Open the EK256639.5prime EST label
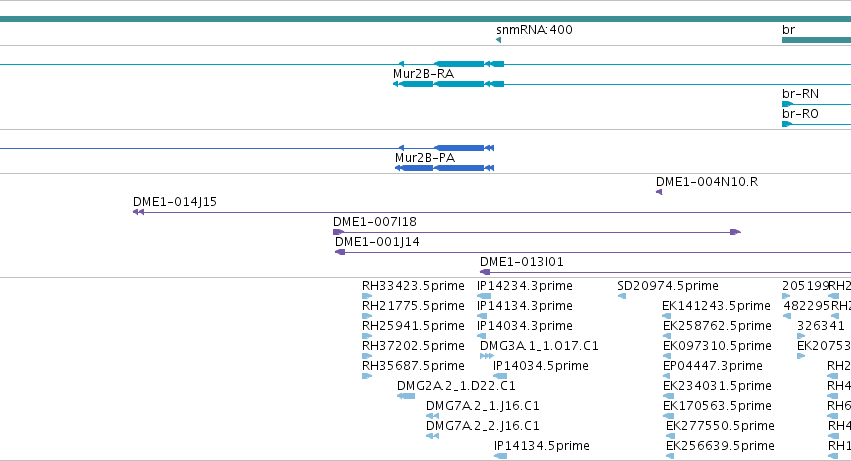Image resolution: width=851 pixels, height=461 pixels. [x=720, y=446]
